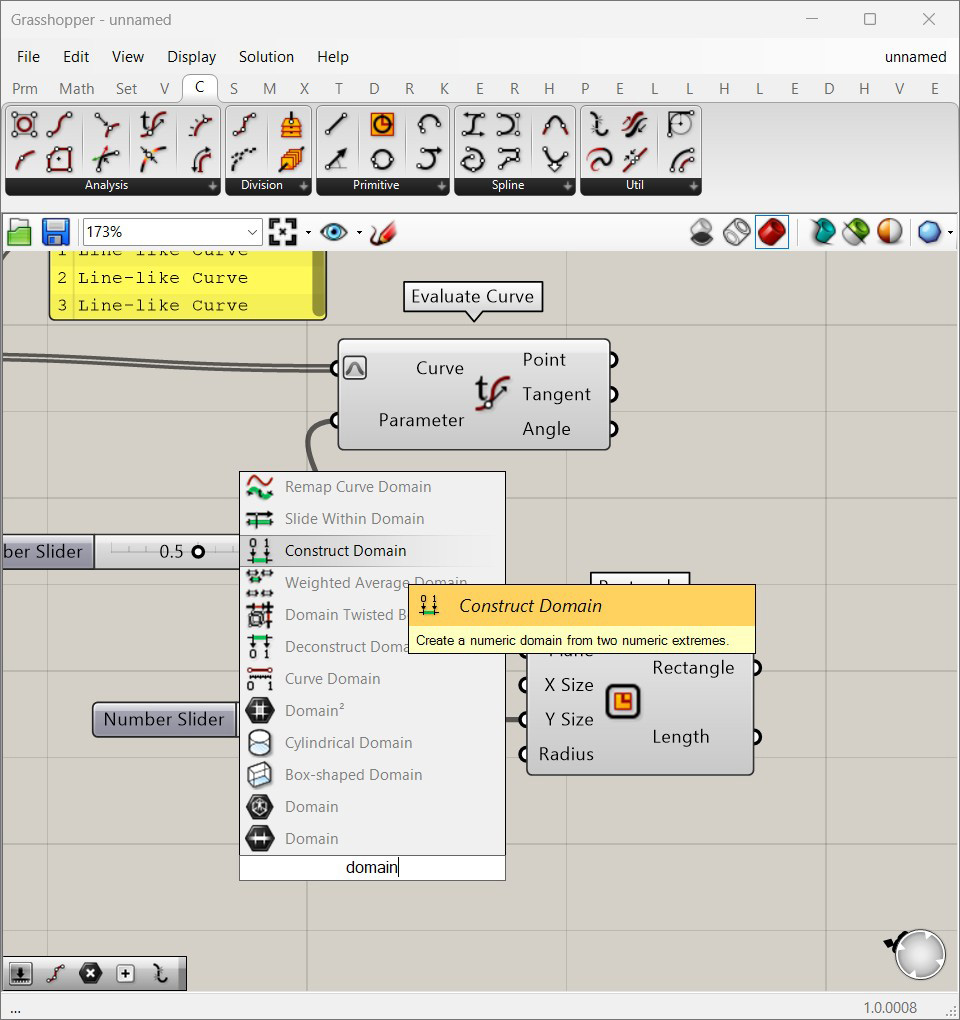
Task: Click the Open file folder icon
Action: pos(19,232)
